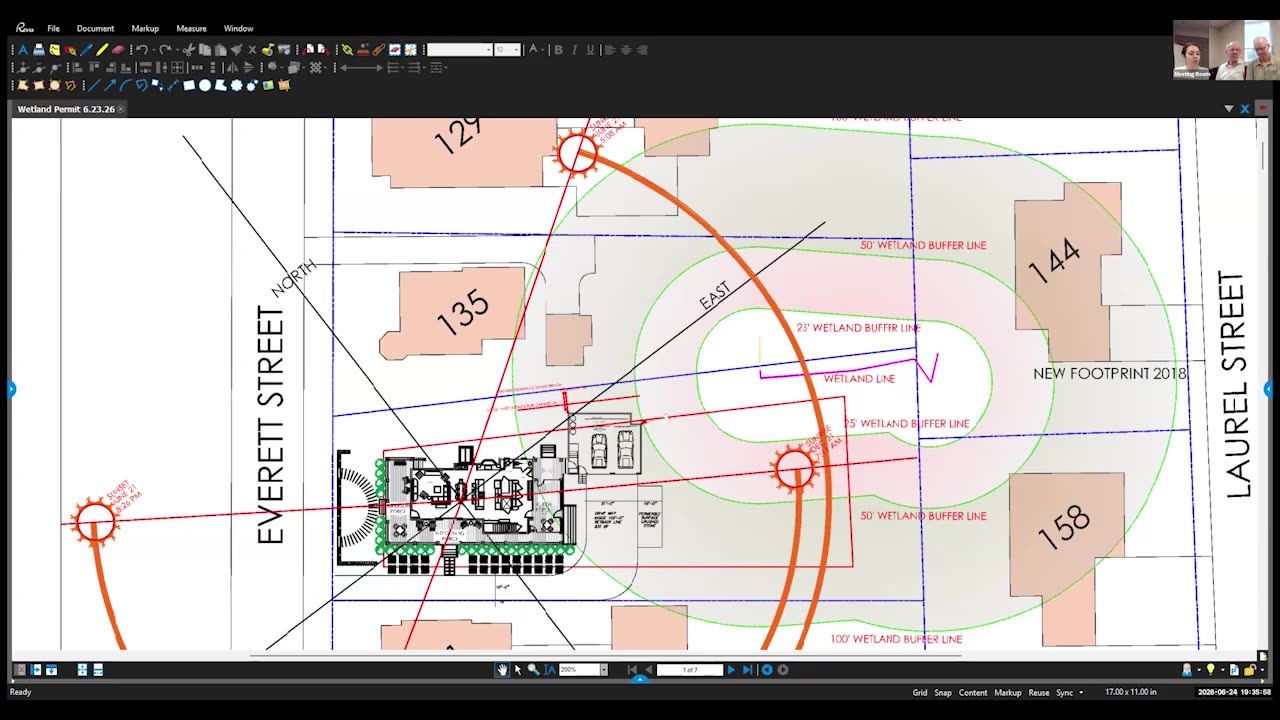Select the Text Box tool
The image size is (1280, 720).
click(23, 50)
